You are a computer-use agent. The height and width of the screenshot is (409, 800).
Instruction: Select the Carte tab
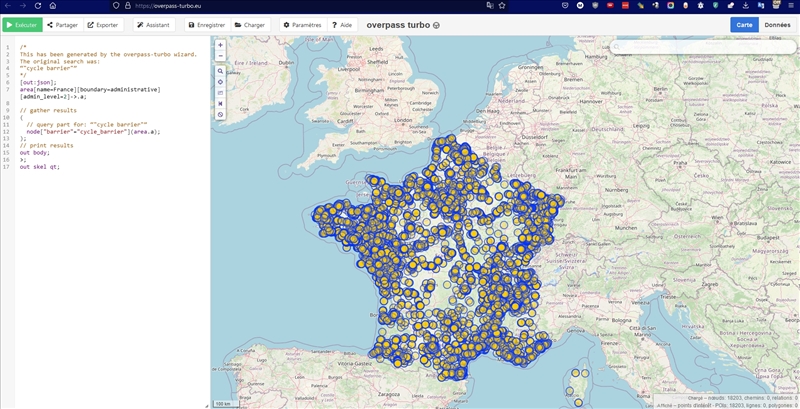click(x=744, y=24)
